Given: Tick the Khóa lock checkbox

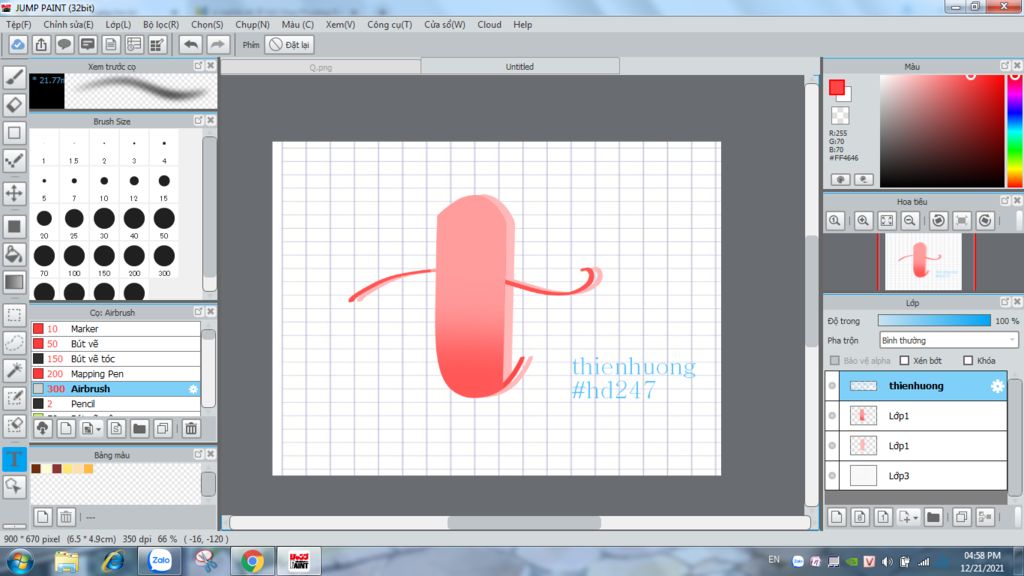Looking at the screenshot, I should pyautogui.click(x=968, y=361).
